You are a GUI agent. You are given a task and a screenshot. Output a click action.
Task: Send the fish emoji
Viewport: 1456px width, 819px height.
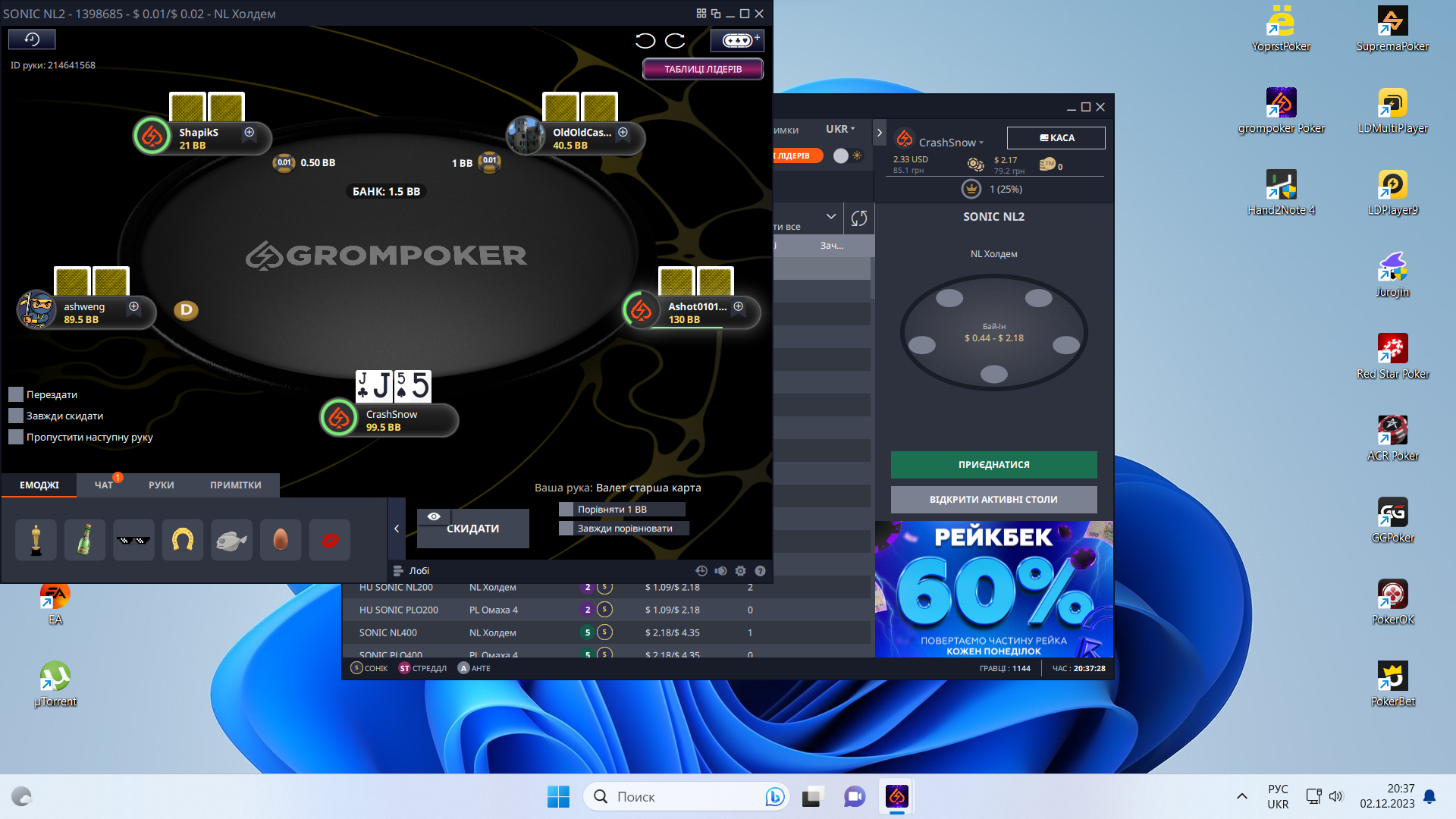tap(231, 540)
